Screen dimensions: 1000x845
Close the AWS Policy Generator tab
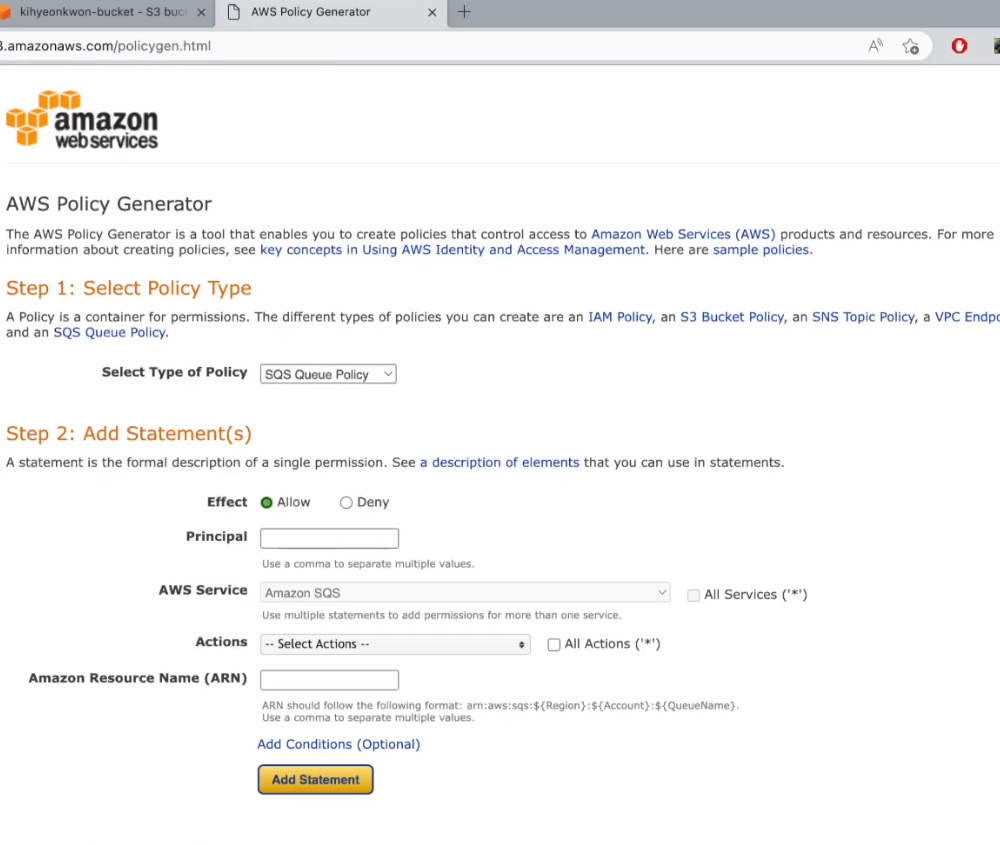click(x=432, y=12)
